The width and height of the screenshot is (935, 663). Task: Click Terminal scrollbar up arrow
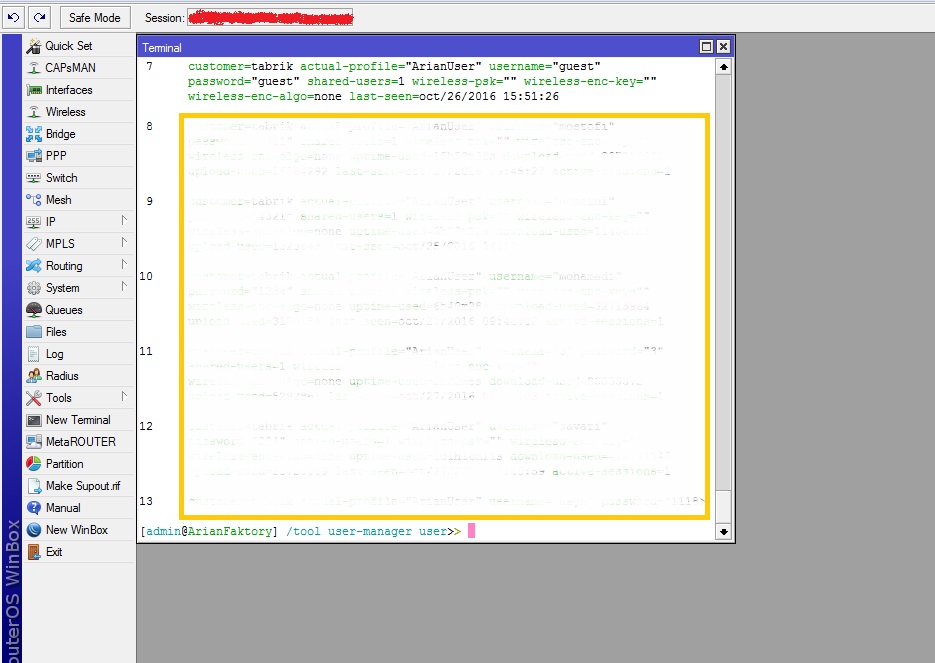[723, 67]
